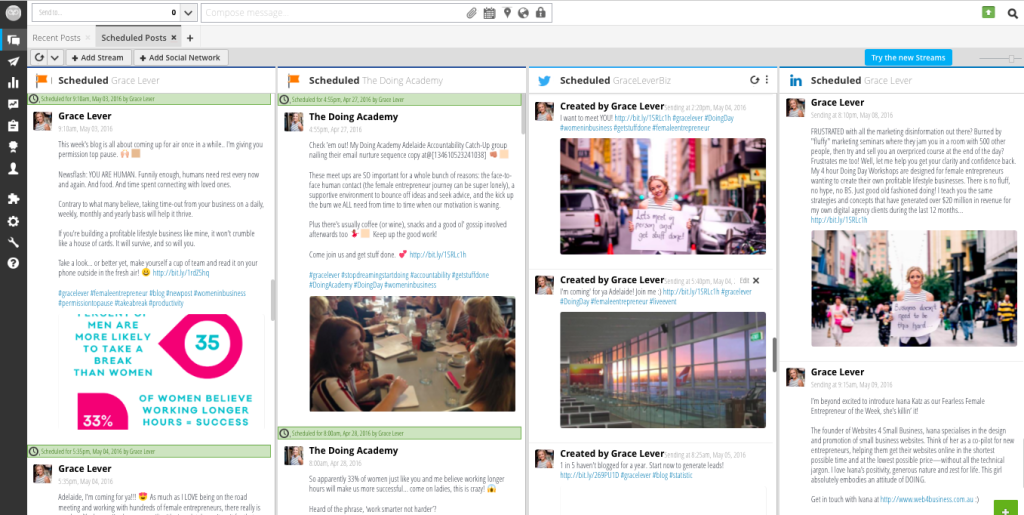
Task: Click the Compose message field
Action: tap(334, 13)
